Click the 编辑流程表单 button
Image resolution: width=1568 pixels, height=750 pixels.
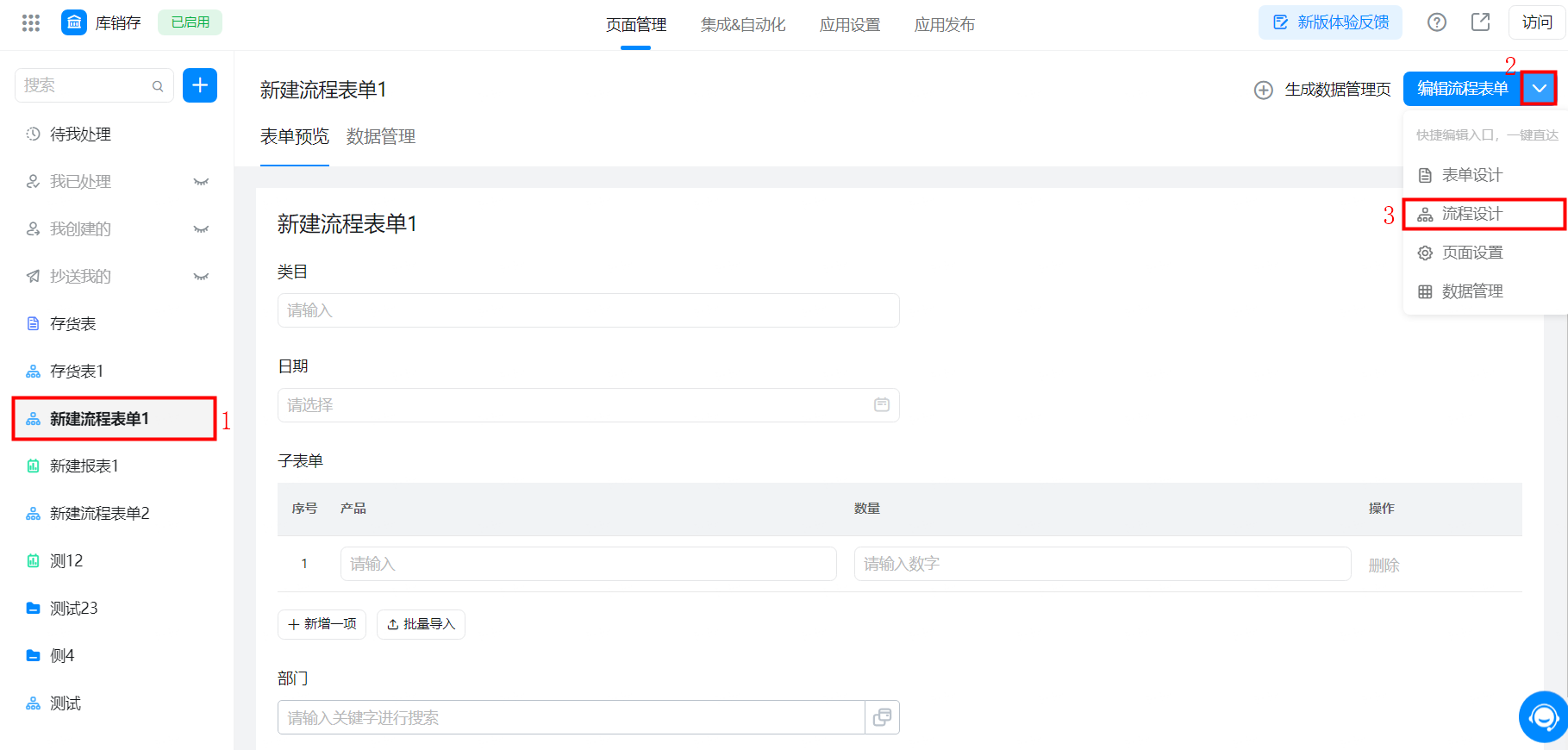(x=1463, y=89)
